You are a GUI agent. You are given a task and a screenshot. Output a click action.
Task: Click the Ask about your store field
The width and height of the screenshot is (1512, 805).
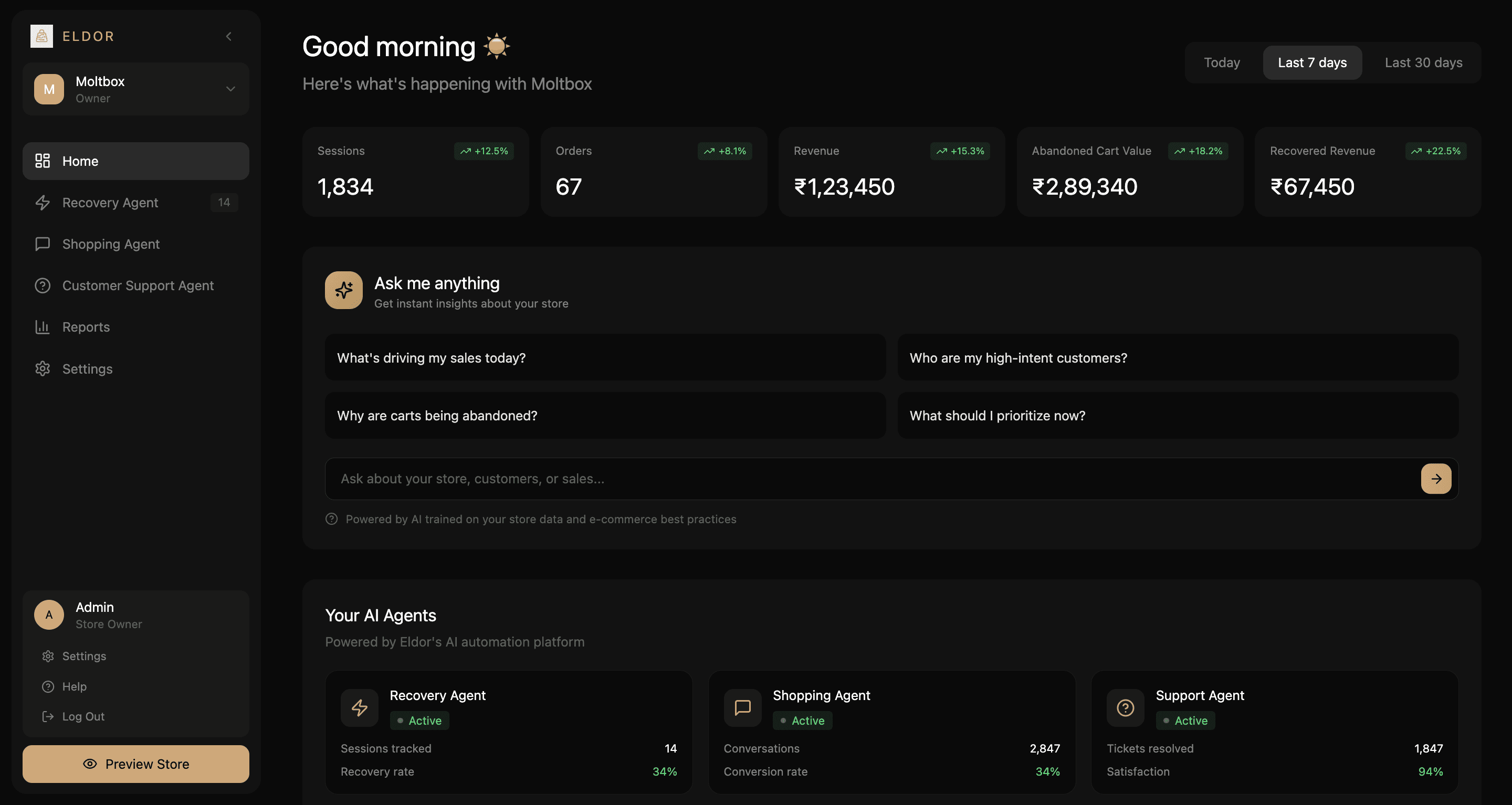click(x=869, y=479)
